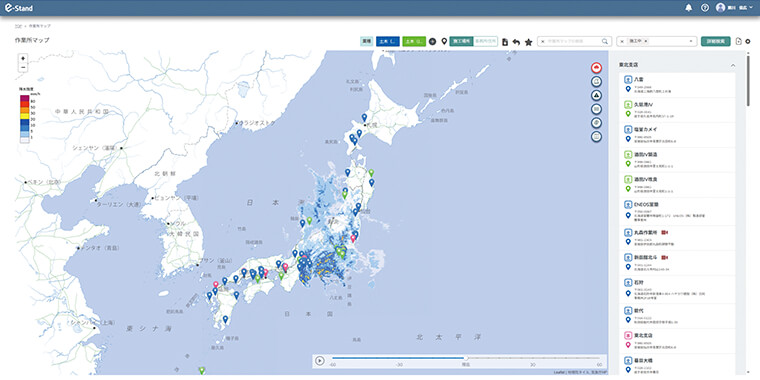
Task: Go home via the e-Stand logo
Action: [x=18, y=8]
